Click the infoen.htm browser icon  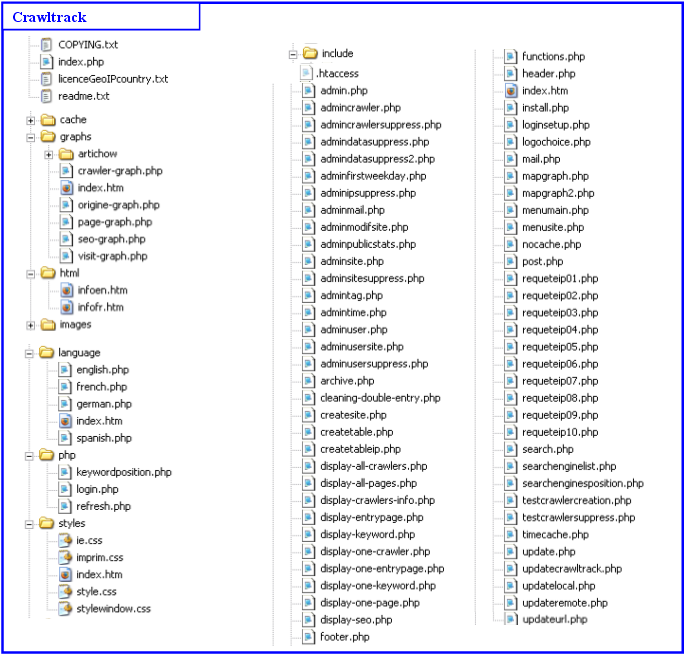tap(66, 290)
